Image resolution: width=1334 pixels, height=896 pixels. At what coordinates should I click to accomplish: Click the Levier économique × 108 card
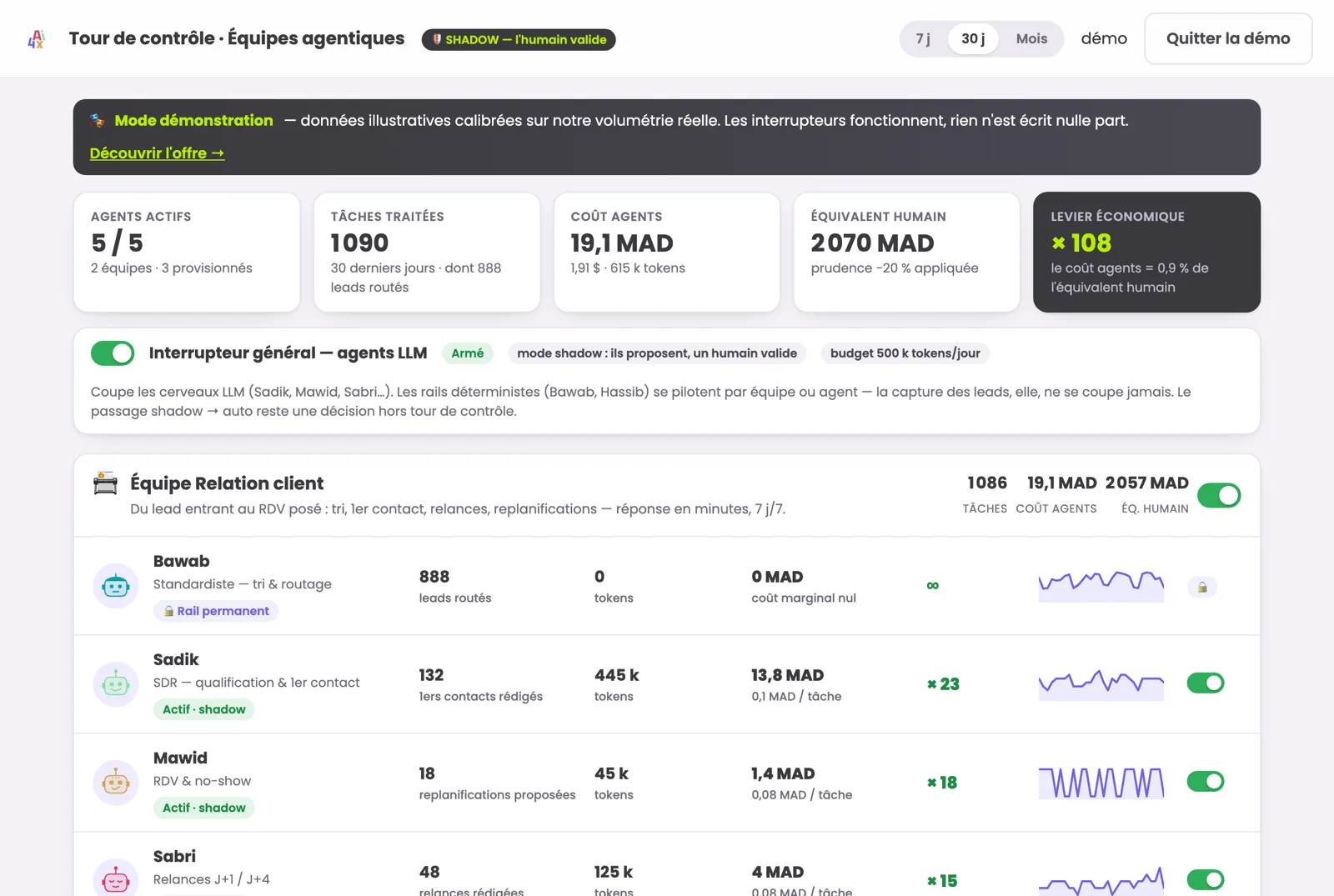[1146, 253]
